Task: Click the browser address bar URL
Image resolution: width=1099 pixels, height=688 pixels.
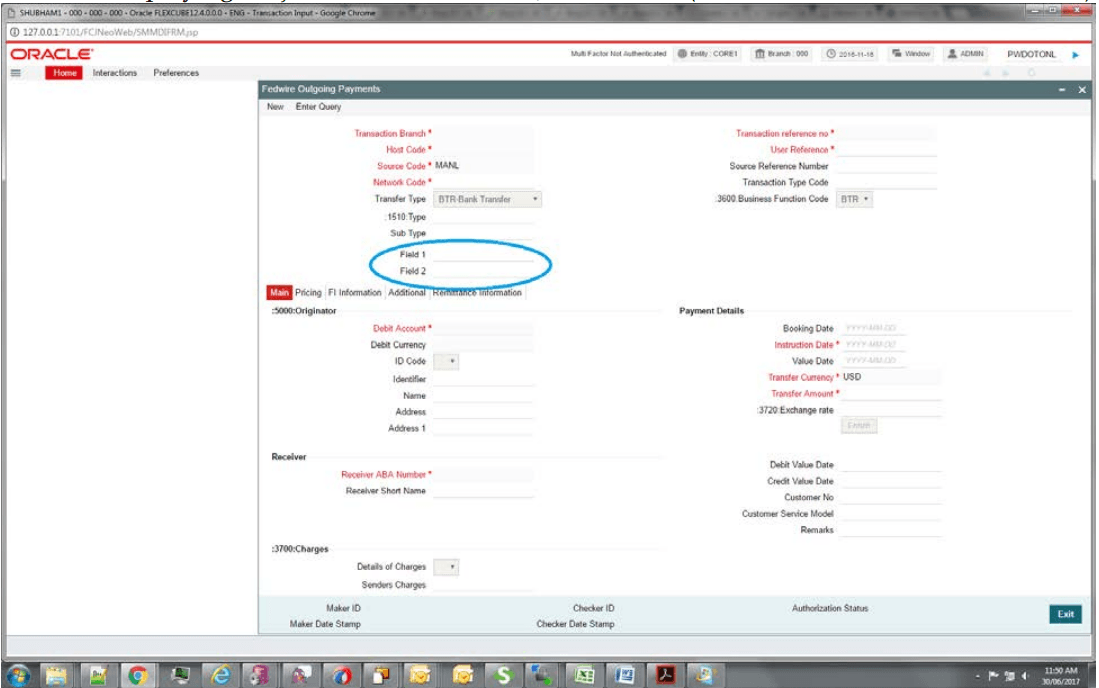Action: coord(111,32)
